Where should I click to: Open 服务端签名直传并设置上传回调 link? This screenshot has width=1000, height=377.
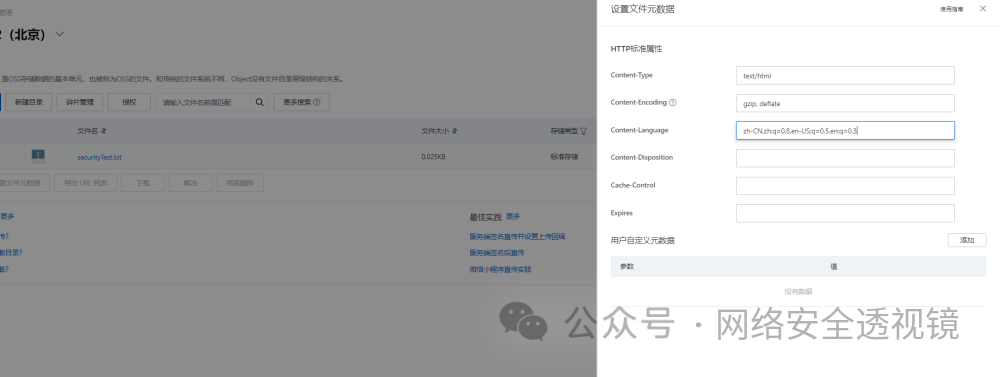(x=517, y=237)
